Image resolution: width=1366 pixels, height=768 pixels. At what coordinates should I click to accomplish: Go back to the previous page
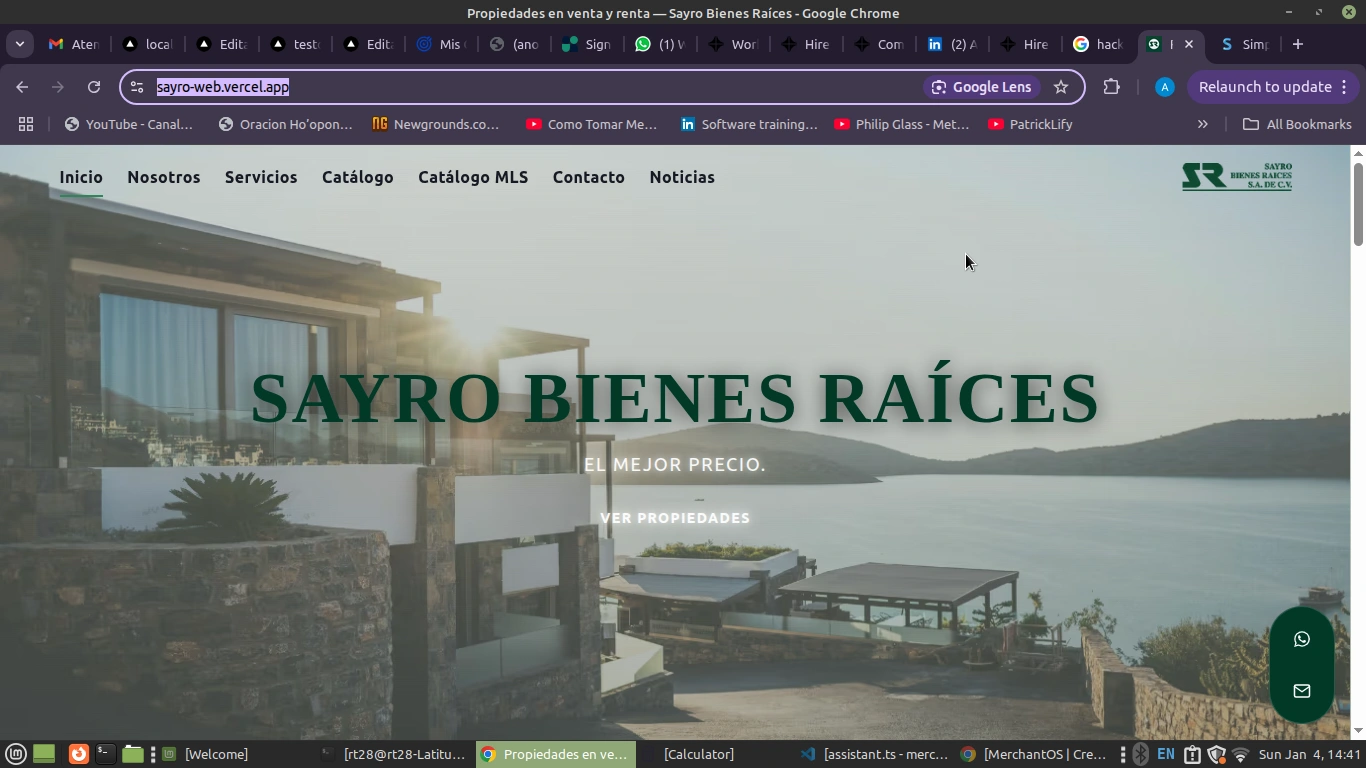click(22, 87)
